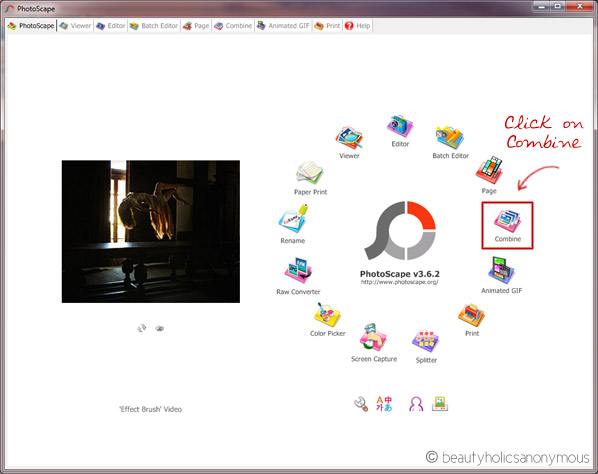Change language via the multilingual letters icon
This screenshot has width=598, height=474.
click(384, 404)
